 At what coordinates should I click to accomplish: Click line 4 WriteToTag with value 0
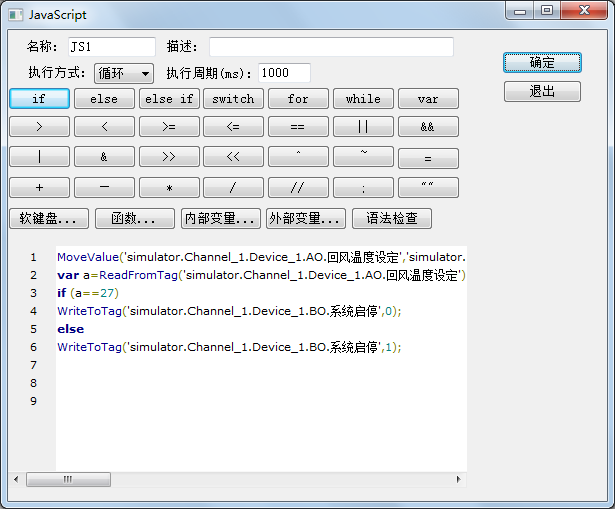229,311
